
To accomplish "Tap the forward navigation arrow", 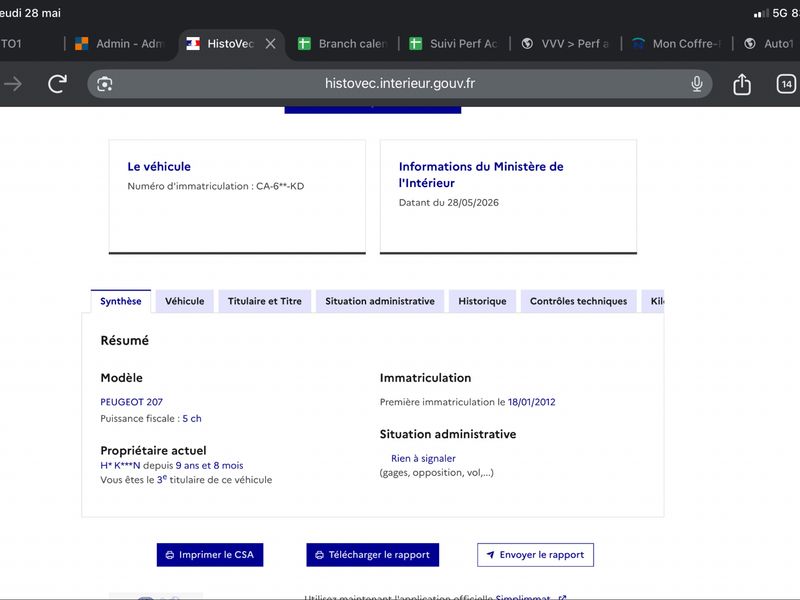I will pos(13,84).
